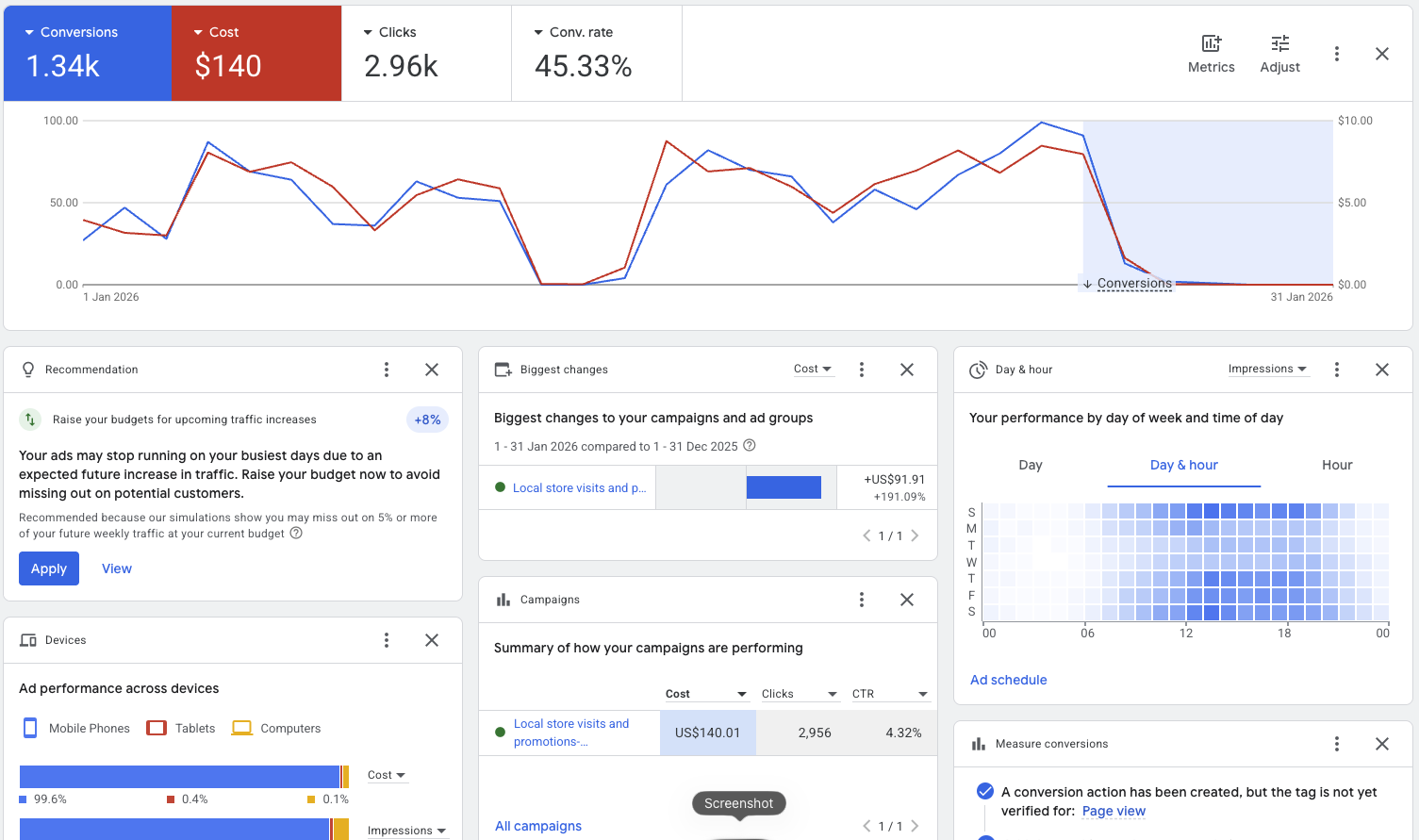Viewport: 1419px width, 840px height.
Task: Open the CTR column dropdown
Action: [890, 694]
